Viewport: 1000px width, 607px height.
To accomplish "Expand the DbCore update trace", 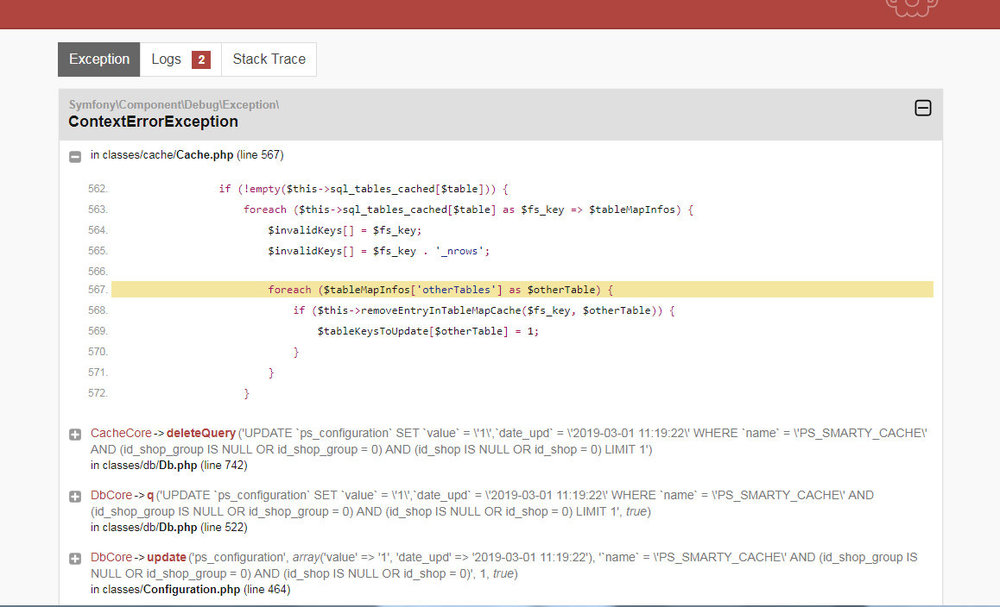I will click(75, 559).
